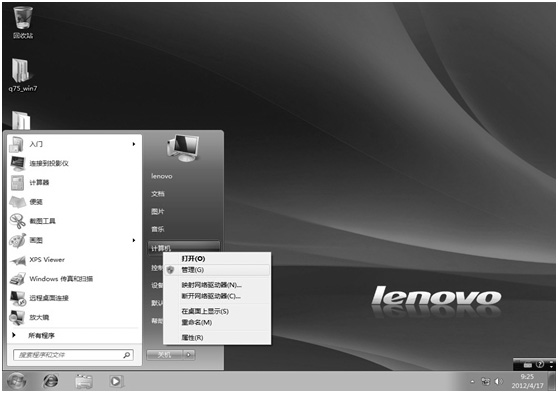Screen dimensions: 558x393
Task: Open the 画图 Paint program
Action: click(73, 240)
